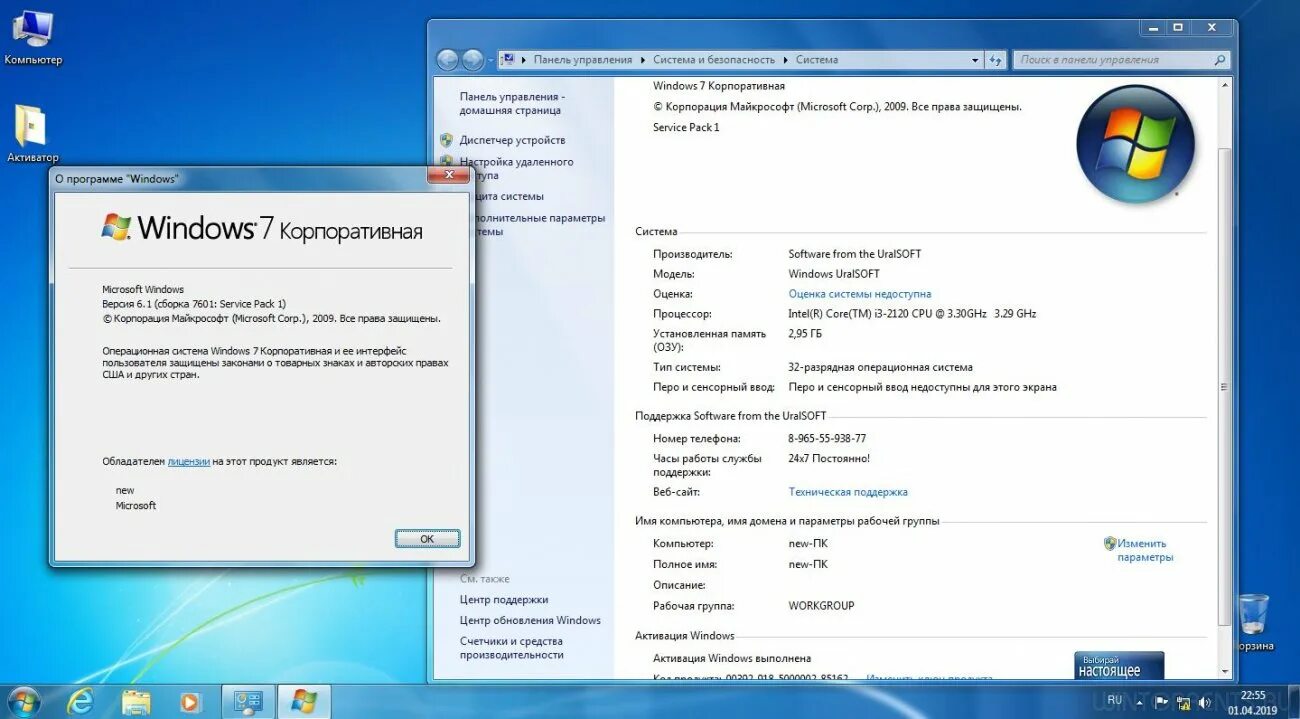Click the System window scrollbar down arrow
Image resolution: width=1300 pixels, height=719 pixels.
1225,669
